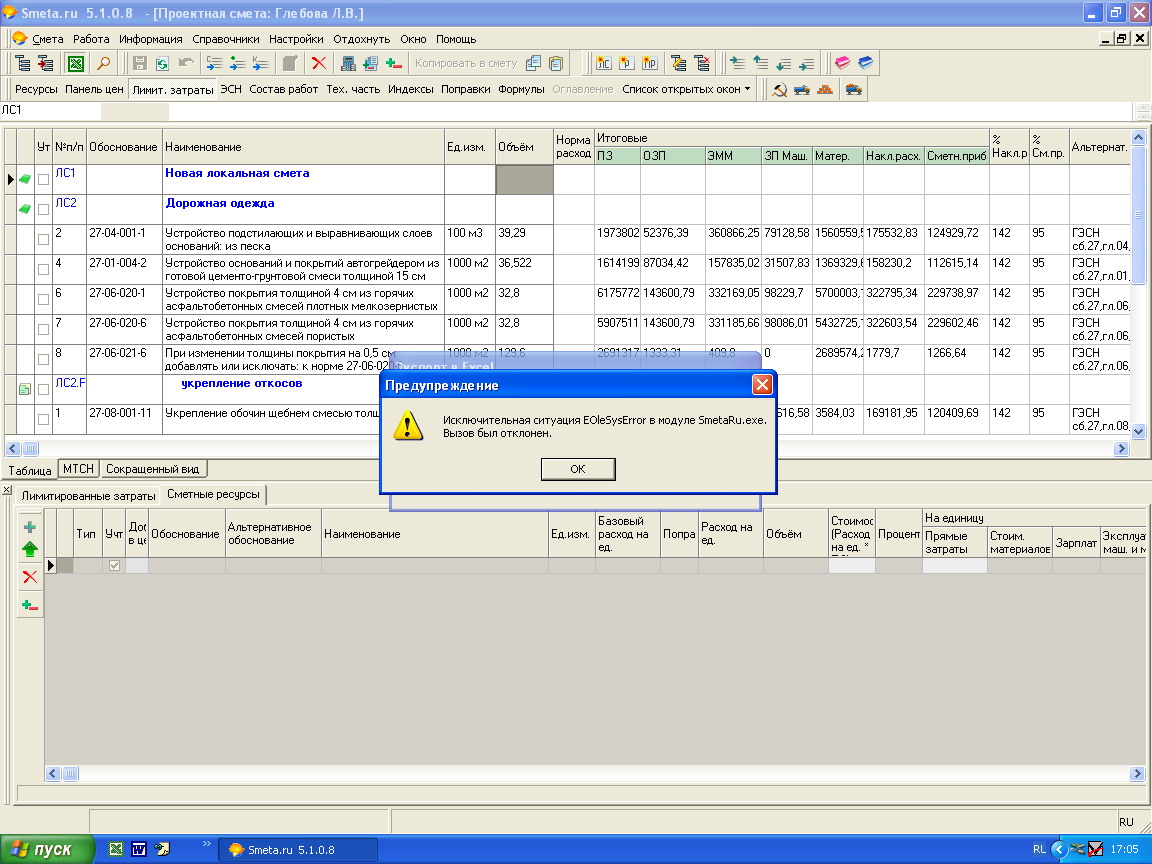Click the Excel icon in taskbar quick launch

tap(115, 849)
